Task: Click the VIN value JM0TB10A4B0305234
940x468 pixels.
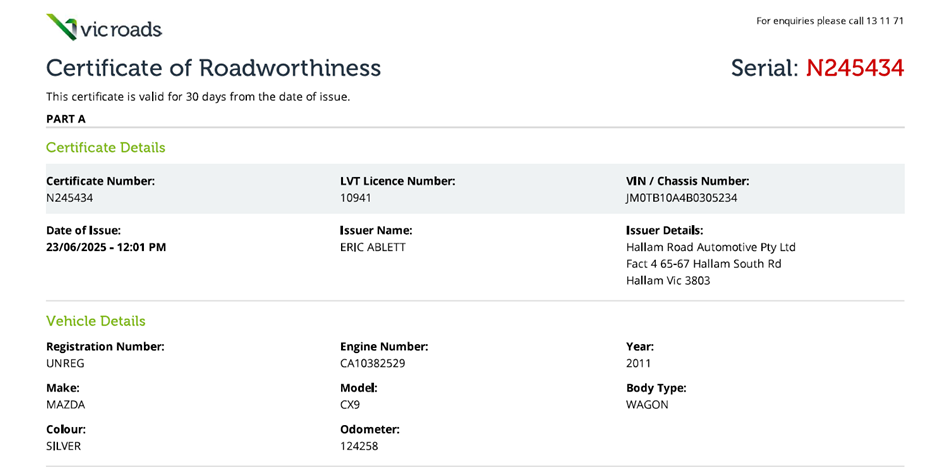Action: 681,198
